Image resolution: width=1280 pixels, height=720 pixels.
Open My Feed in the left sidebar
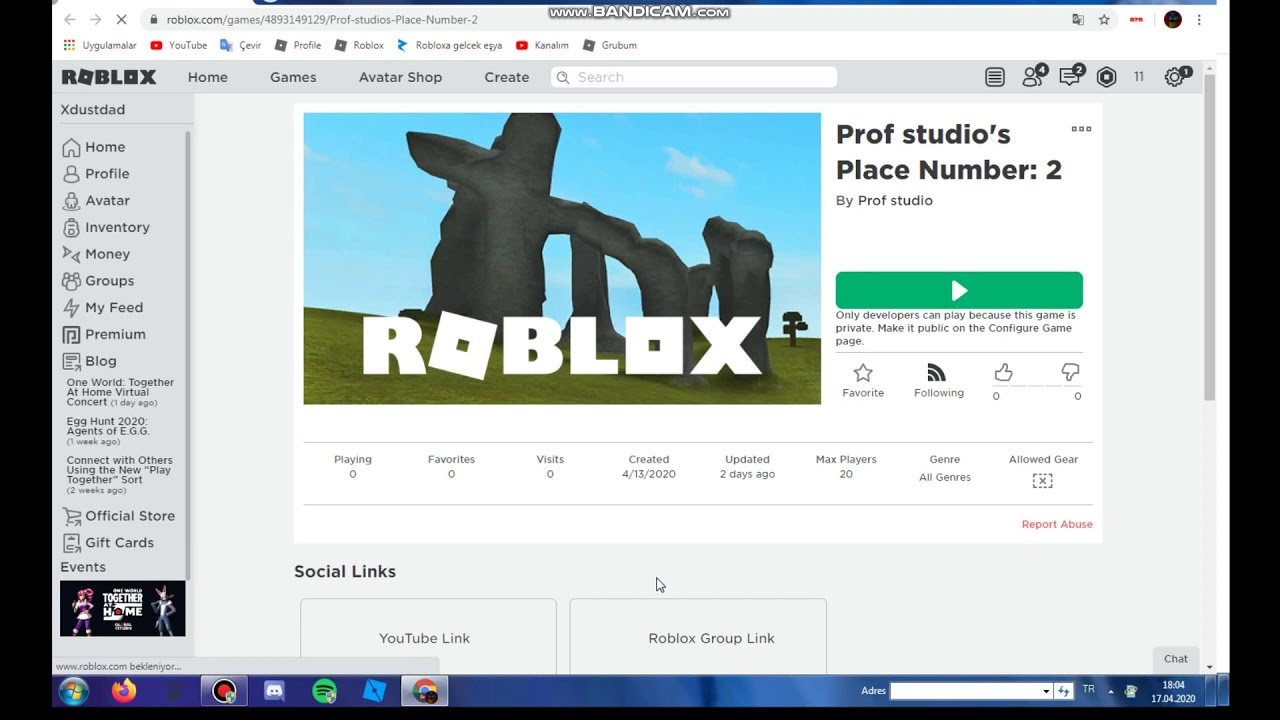[103, 308]
